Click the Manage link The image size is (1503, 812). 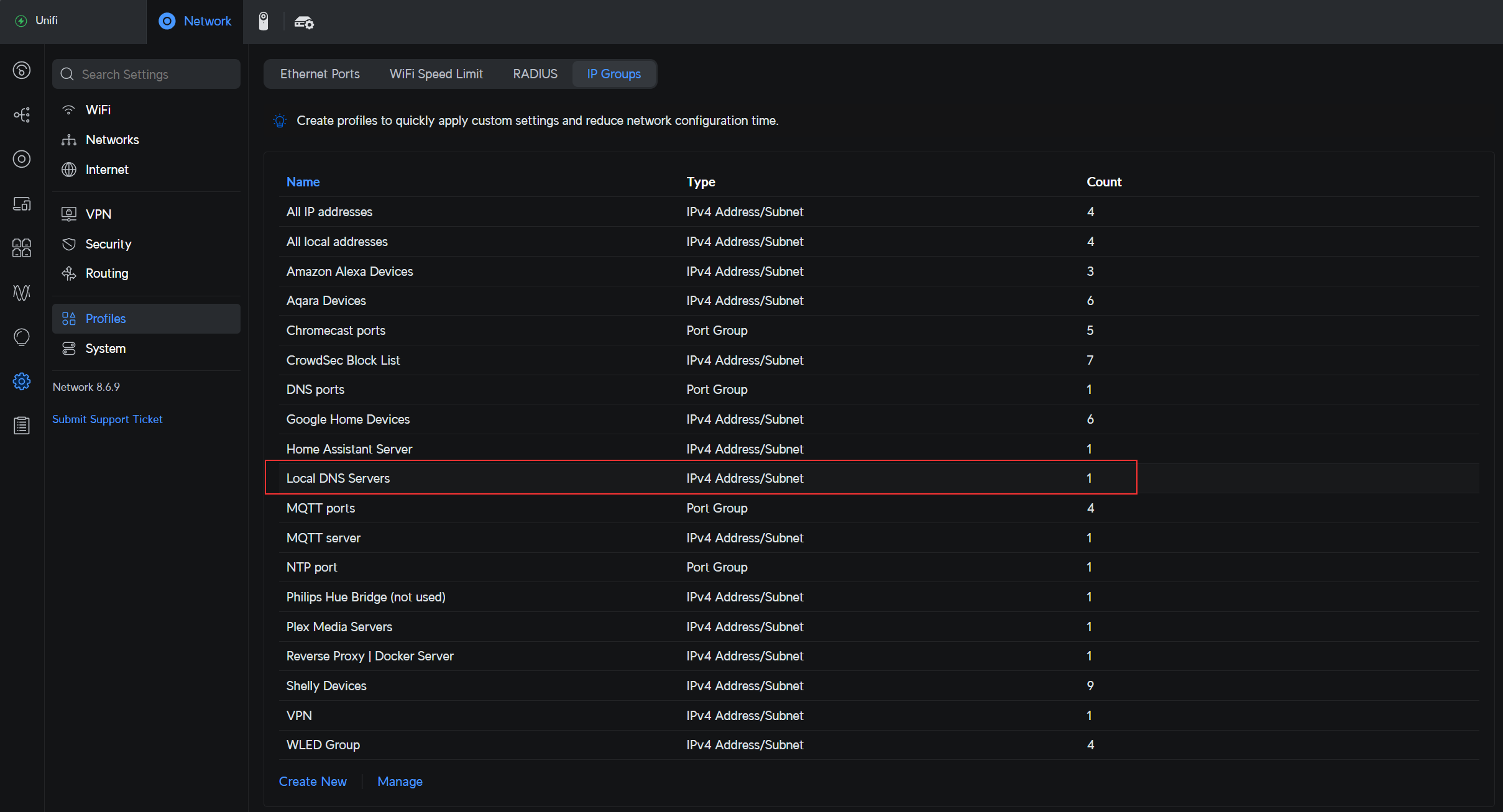click(400, 782)
